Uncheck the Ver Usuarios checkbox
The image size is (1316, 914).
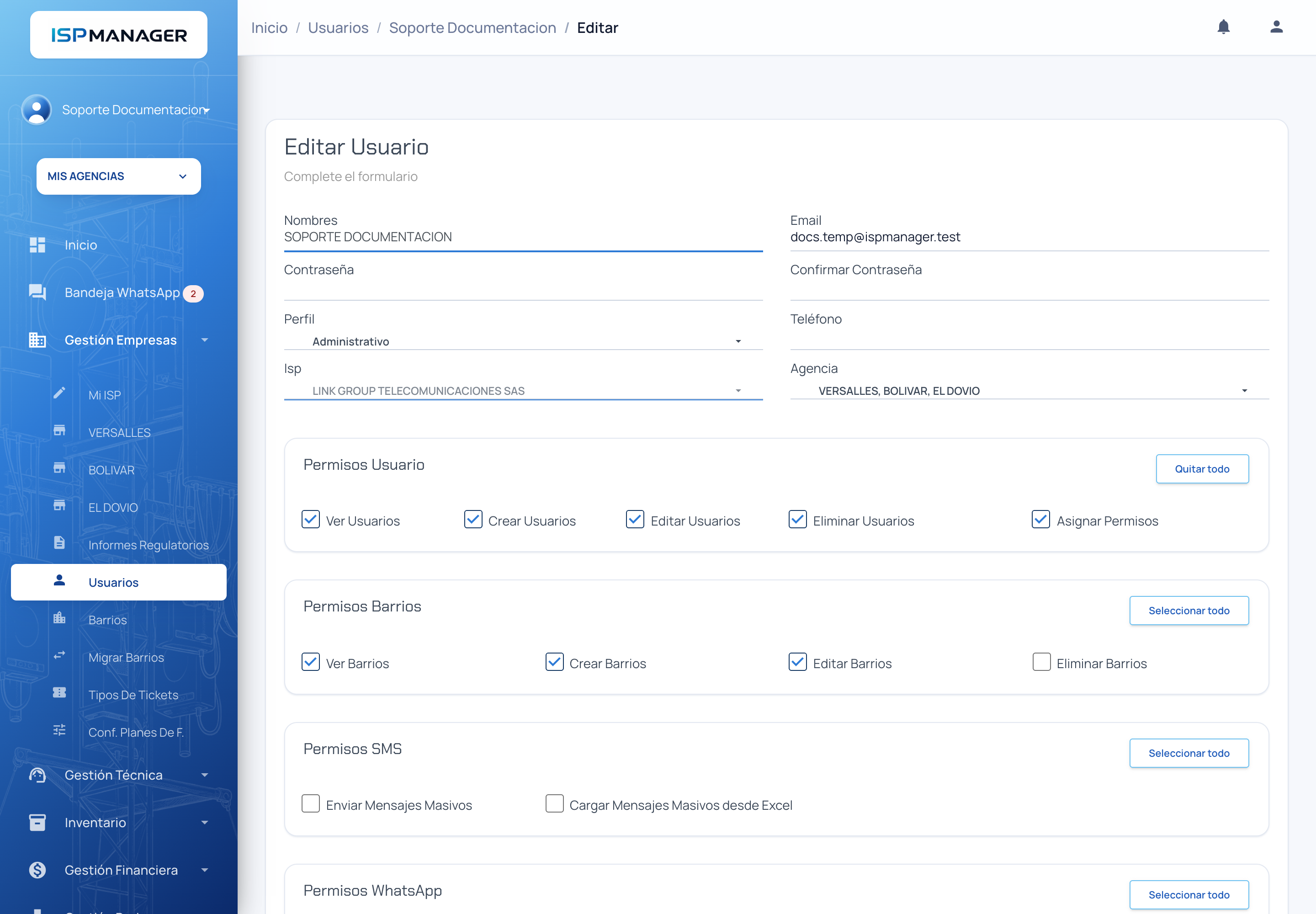click(x=310, y=520)
